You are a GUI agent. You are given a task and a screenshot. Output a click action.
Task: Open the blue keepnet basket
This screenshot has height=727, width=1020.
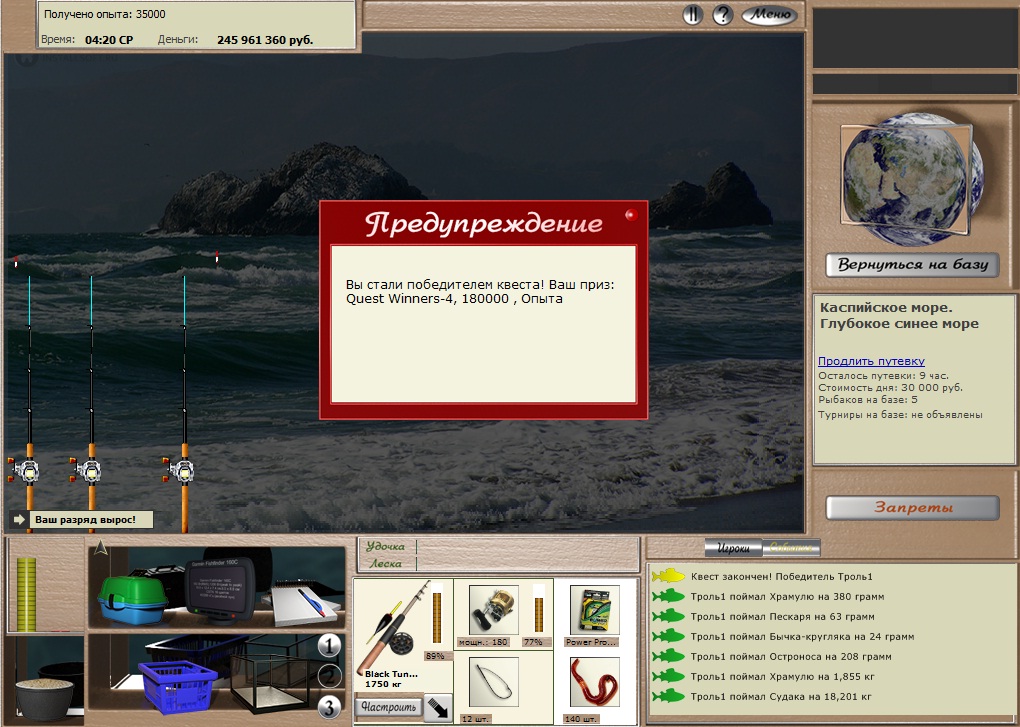tap(178, 686)
